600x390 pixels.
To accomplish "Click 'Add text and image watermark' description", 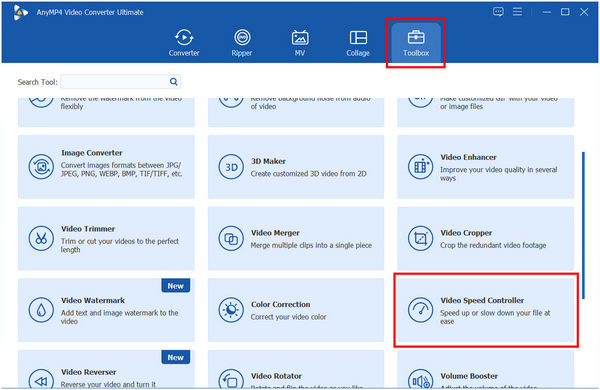I will pos(119,317).
